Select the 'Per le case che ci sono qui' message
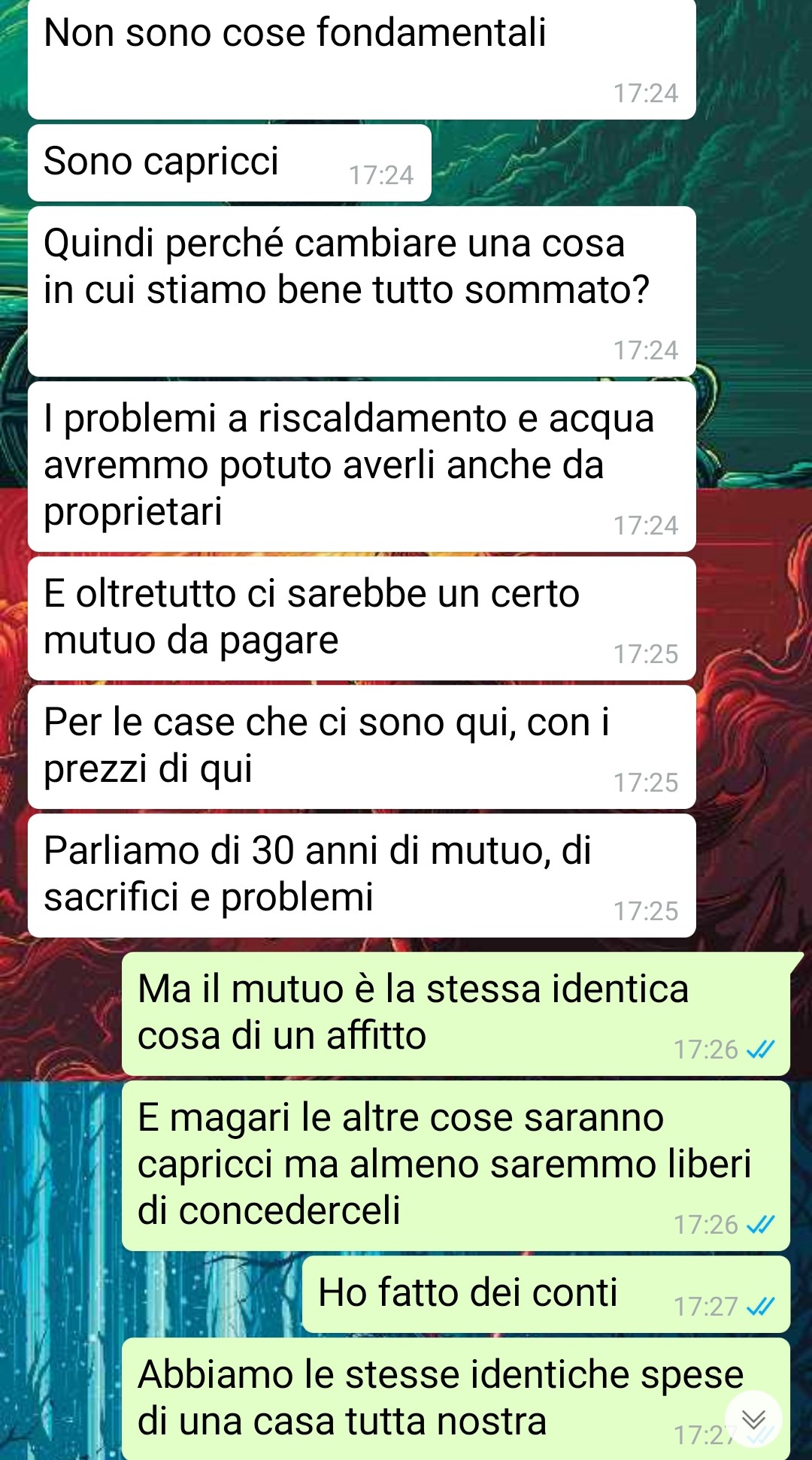The height and width of the screenshot is (1460, 812). 362,747
